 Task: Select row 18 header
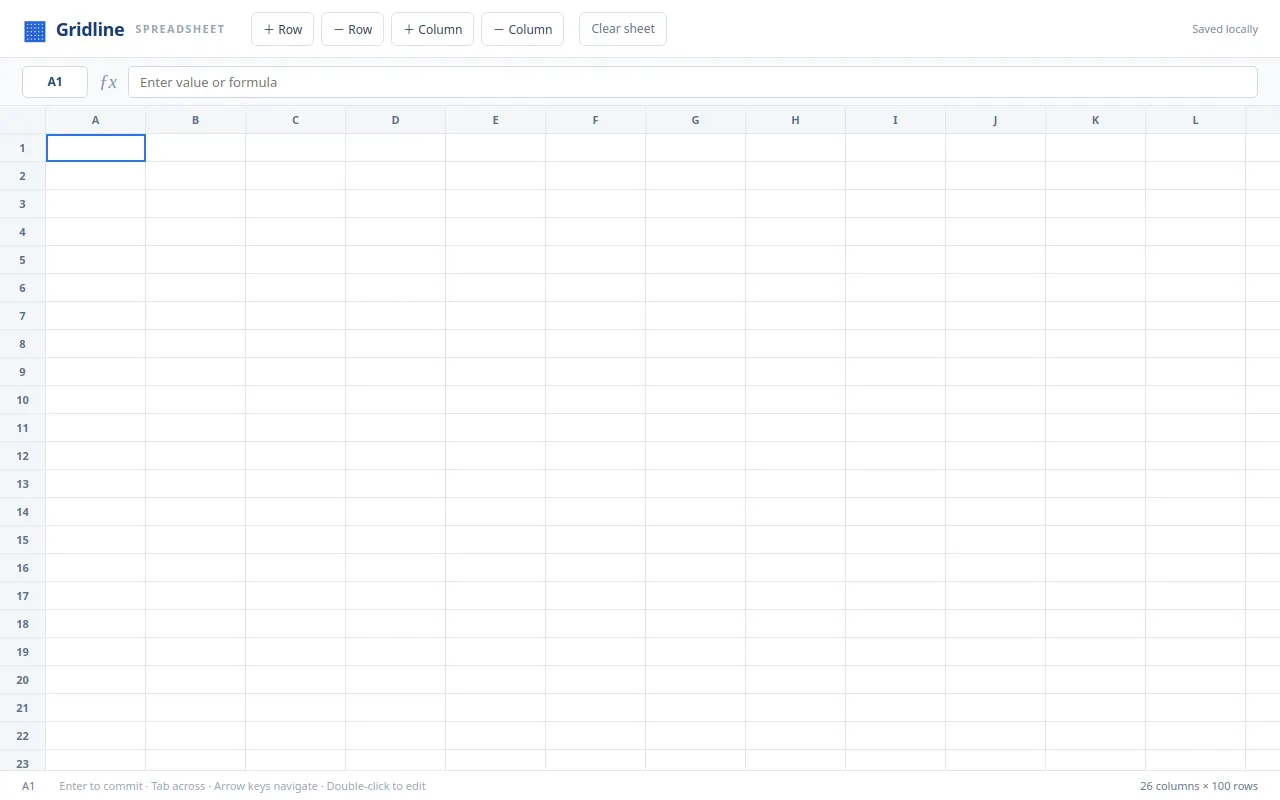click(x=23, y=624)
